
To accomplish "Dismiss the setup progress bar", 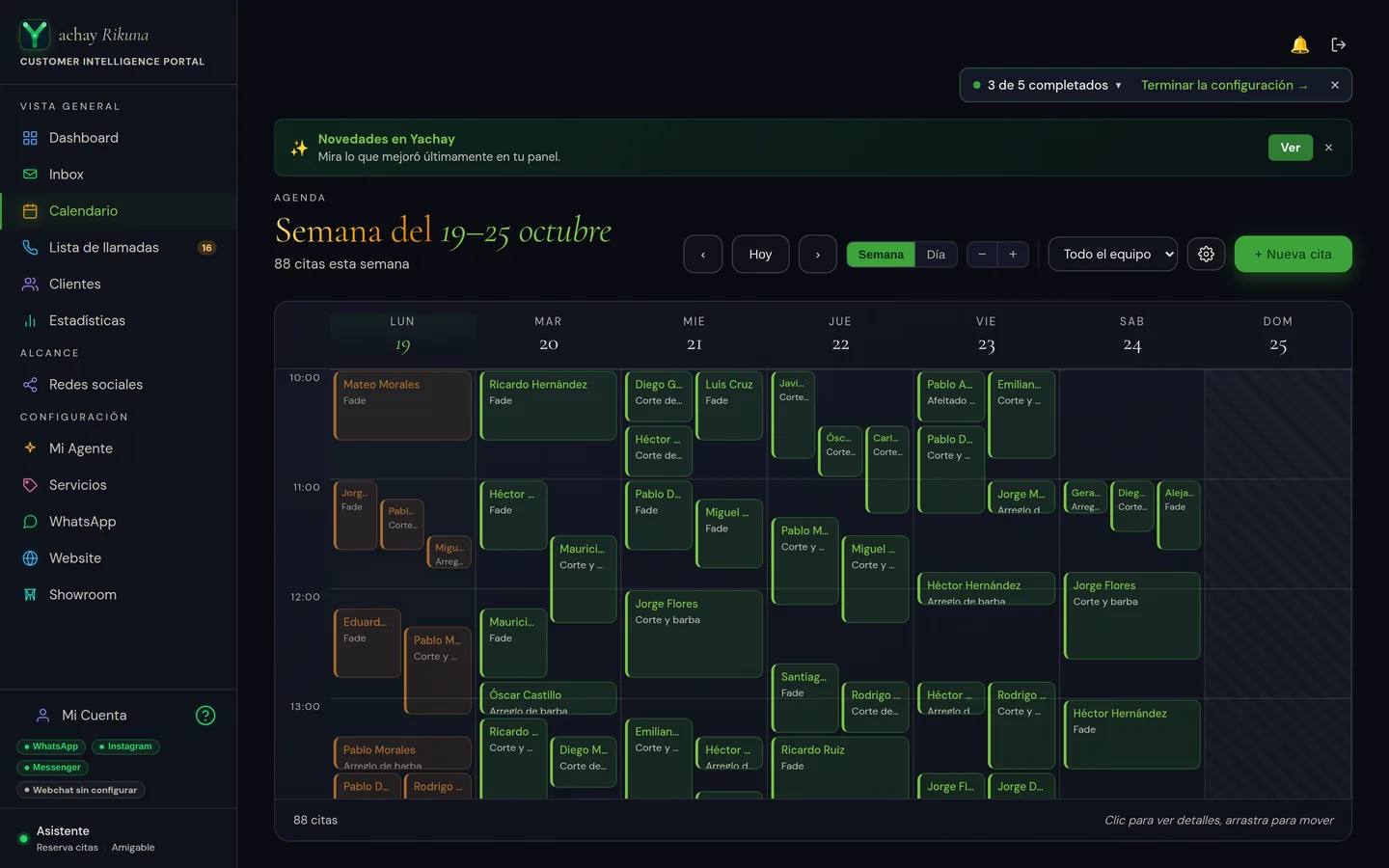I will tap(1335, 85).
